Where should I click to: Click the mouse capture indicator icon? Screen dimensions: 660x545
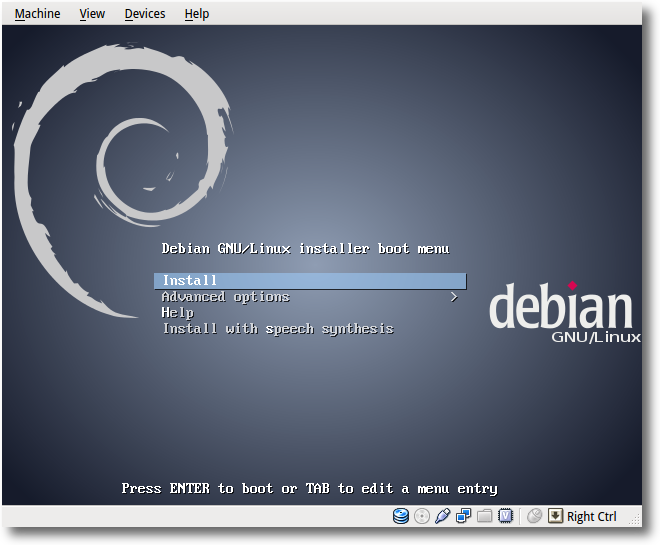pyautogui.click(x=534, y=516)
